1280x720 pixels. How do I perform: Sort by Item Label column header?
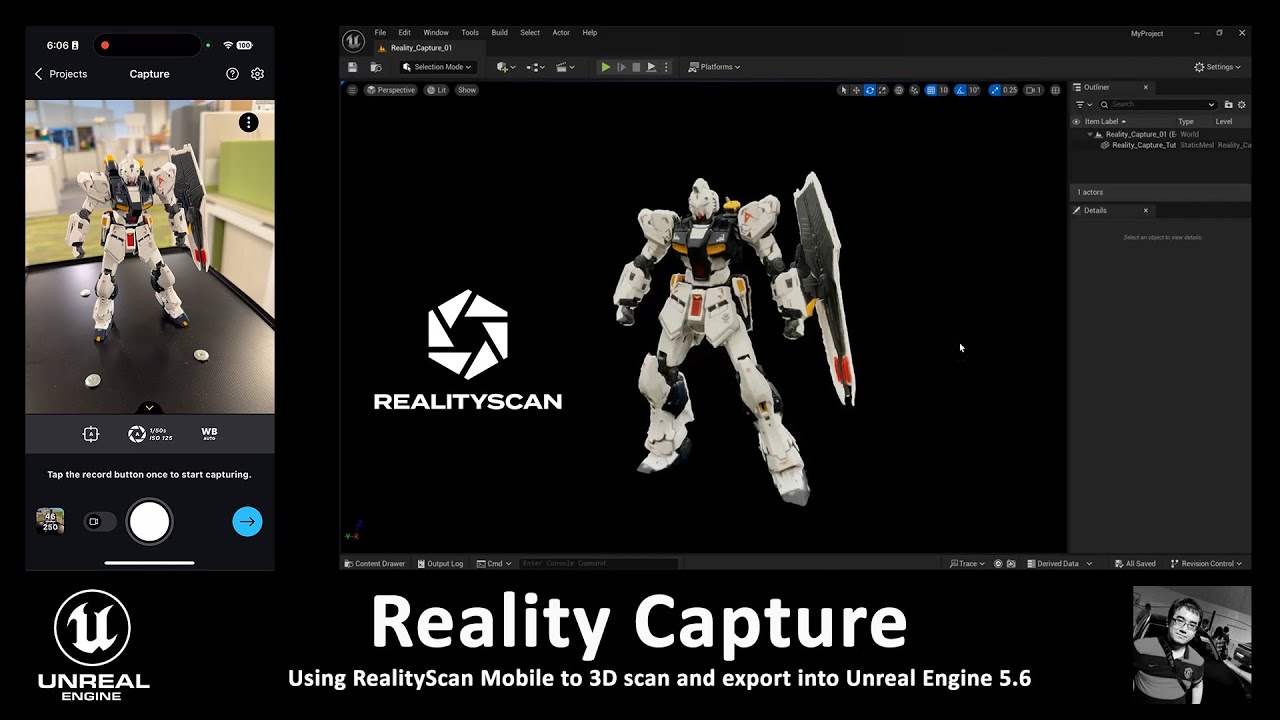coord(1105,122)
